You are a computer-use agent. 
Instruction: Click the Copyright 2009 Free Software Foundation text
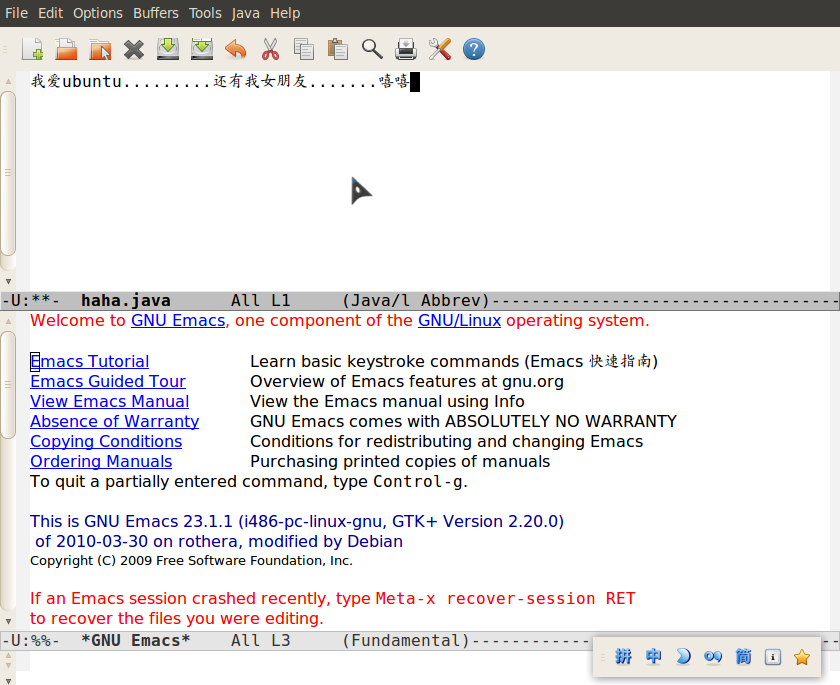point(191,561)
